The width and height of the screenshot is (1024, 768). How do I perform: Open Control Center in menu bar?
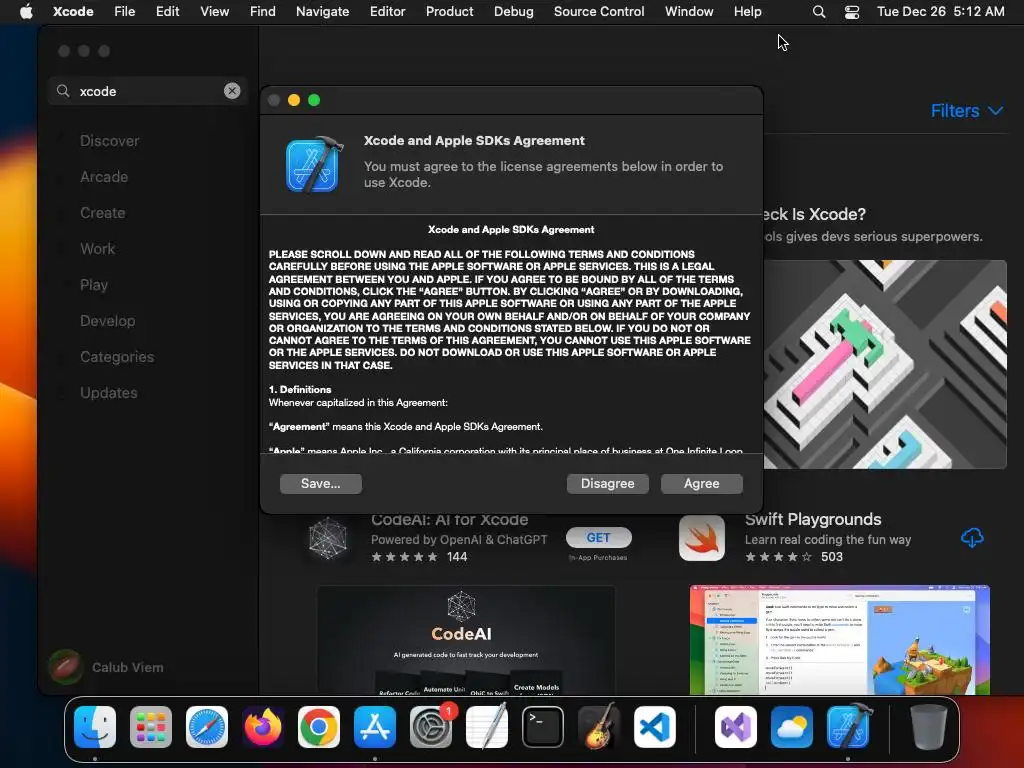point(852,12)
